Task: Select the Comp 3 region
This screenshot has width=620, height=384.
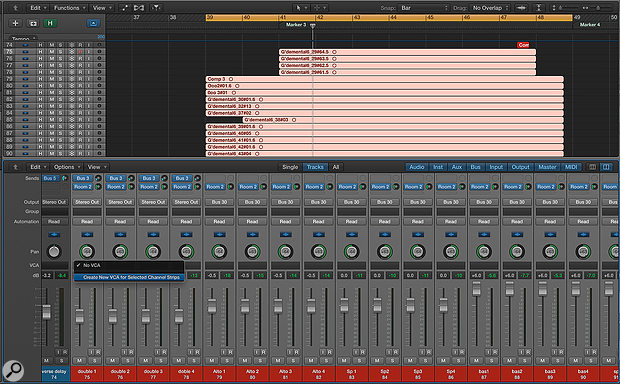Action: pos(384,79)
